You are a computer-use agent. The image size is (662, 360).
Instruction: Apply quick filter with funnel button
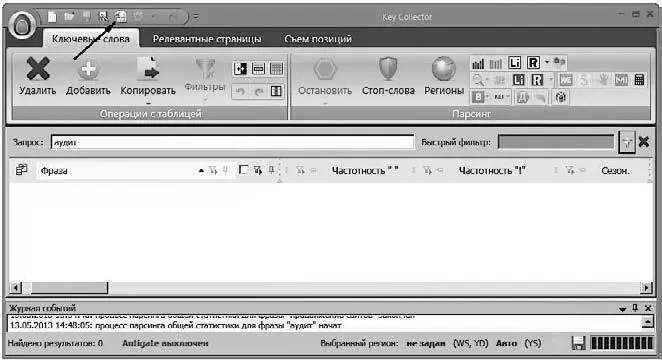[627, 142]
